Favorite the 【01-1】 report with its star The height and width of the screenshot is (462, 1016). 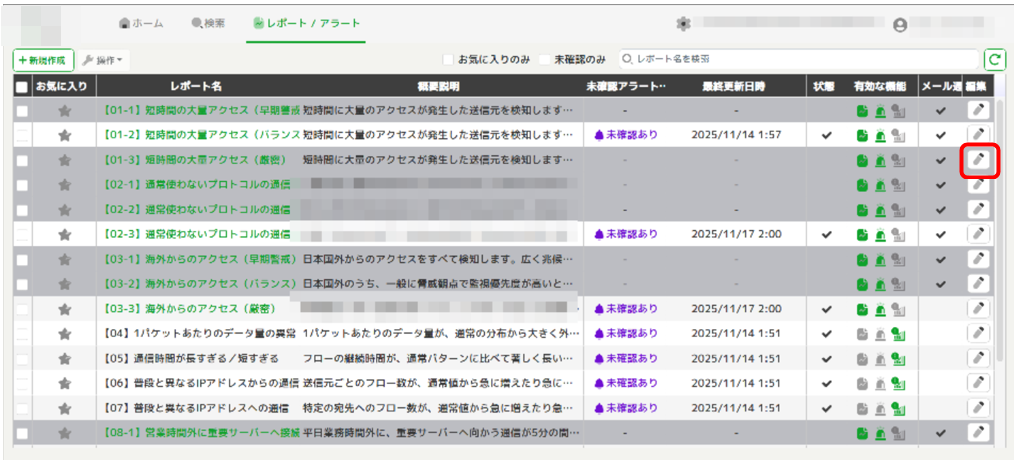pos(64,111)
